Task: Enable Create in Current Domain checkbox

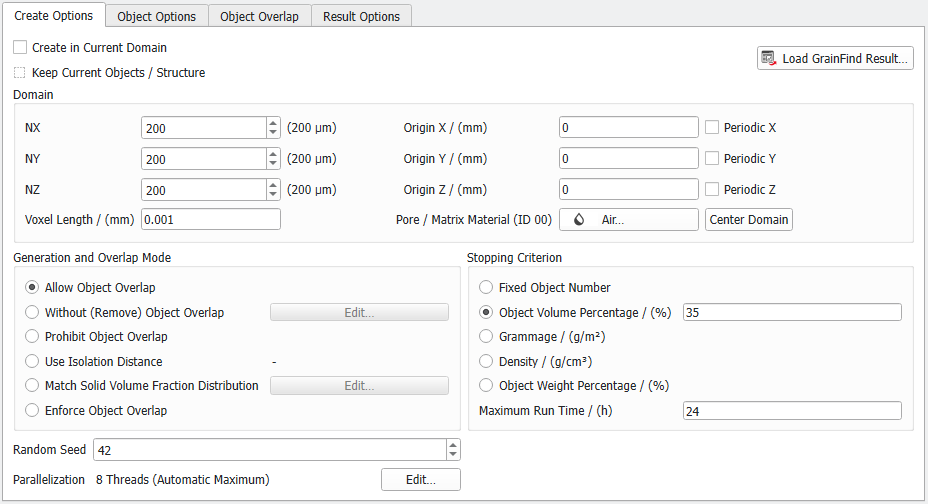Action: [20, 47]
